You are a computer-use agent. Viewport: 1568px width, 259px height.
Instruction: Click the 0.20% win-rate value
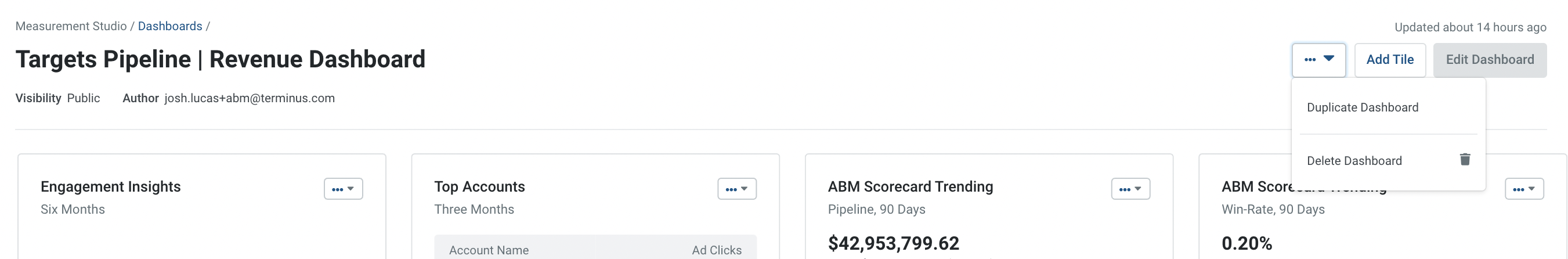point(1247,243)
